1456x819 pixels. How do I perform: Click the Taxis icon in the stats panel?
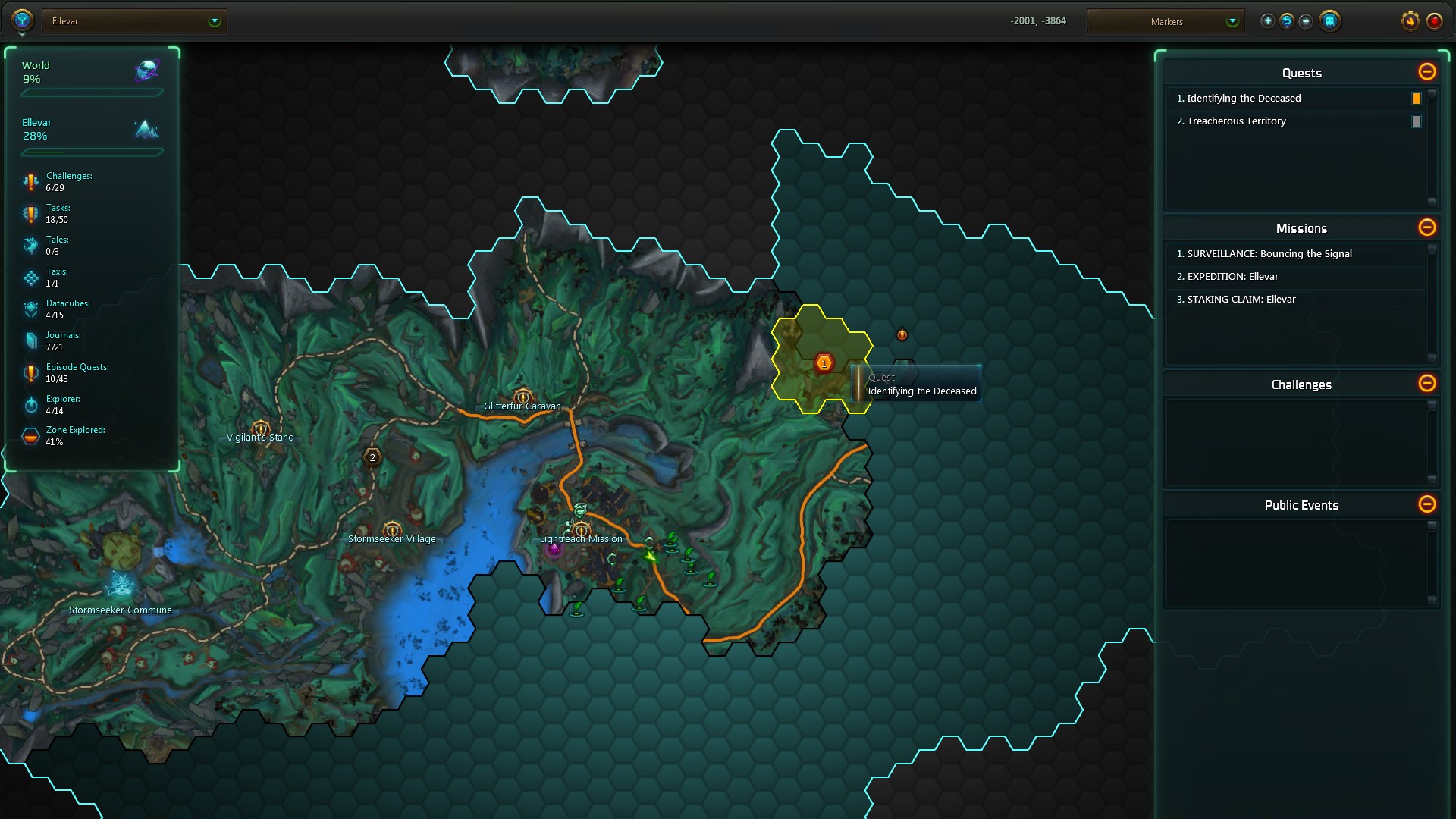point(30,278)
